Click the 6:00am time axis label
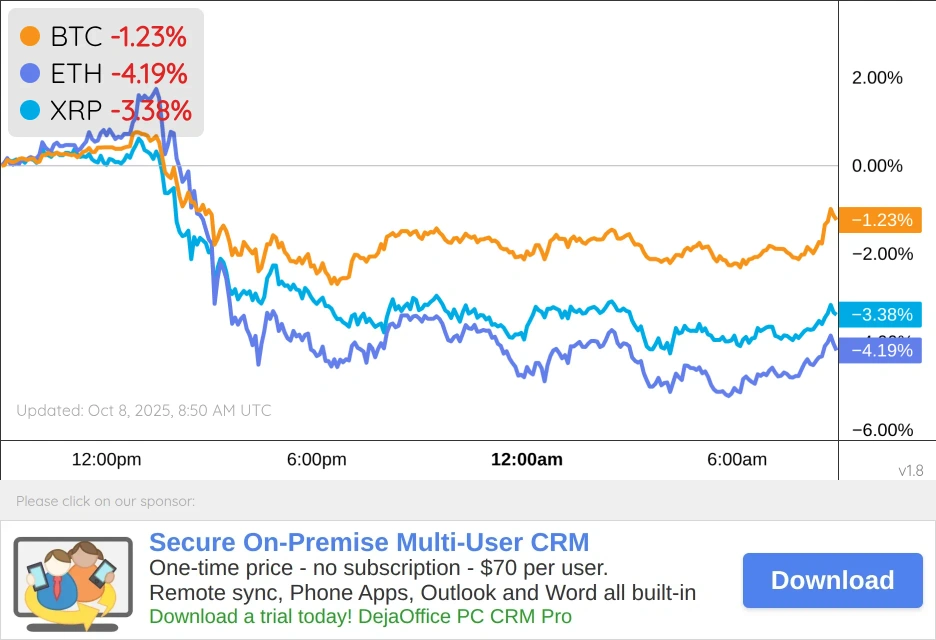The image size is (936, 640). click(737, 460)
